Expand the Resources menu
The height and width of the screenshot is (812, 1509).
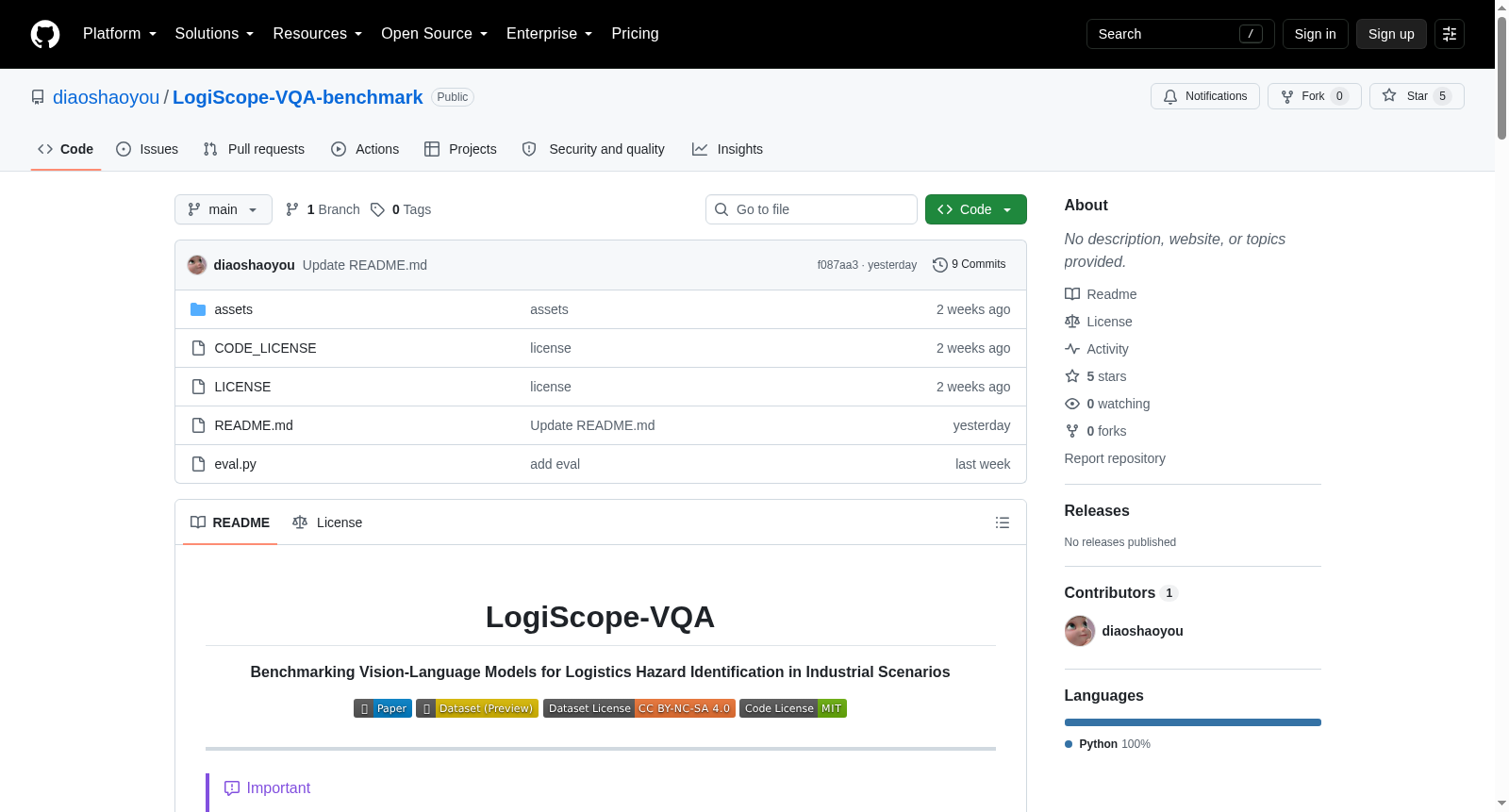tap(318, 34)
